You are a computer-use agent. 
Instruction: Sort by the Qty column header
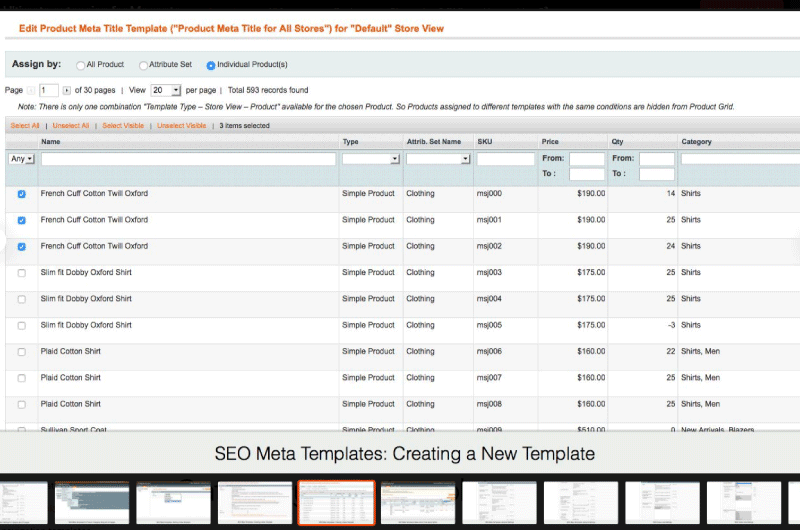(617, 142)
